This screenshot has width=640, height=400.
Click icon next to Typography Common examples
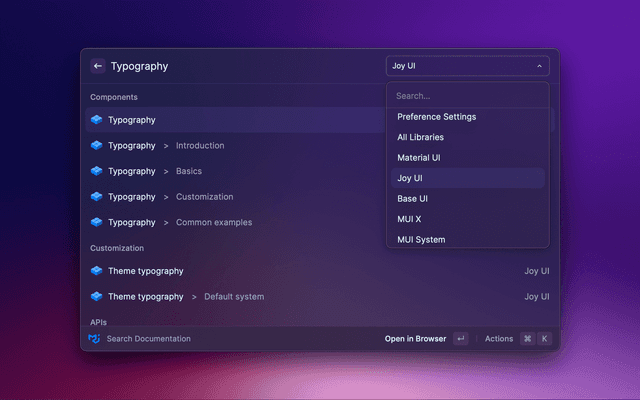pyautogui.click(x=96, y=222)
